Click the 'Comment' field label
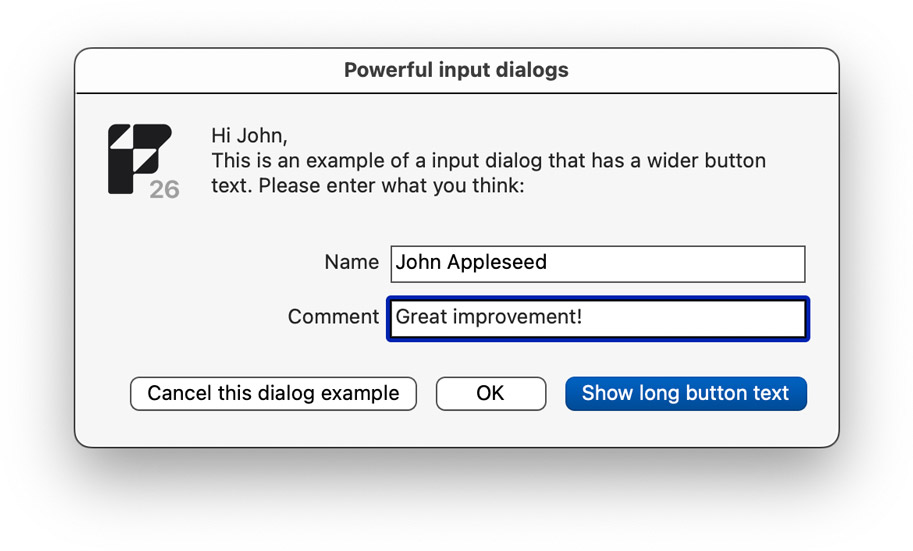The image size is (913, 551). [333, 317]
